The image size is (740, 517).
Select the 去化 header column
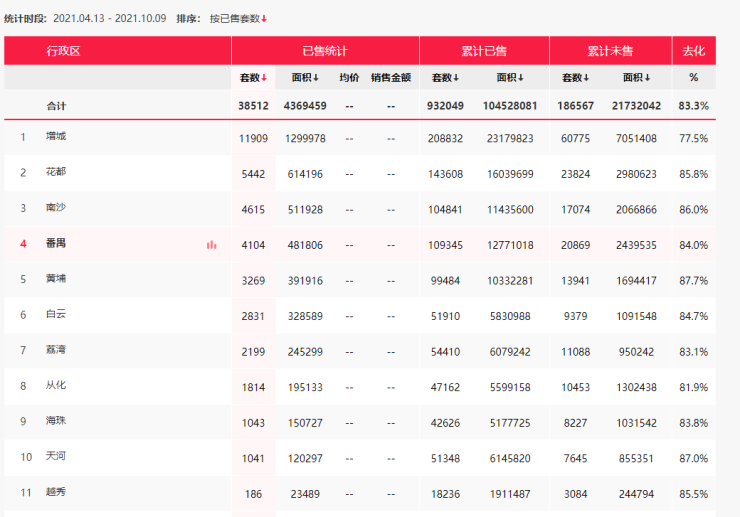click(x=693, y=50)
